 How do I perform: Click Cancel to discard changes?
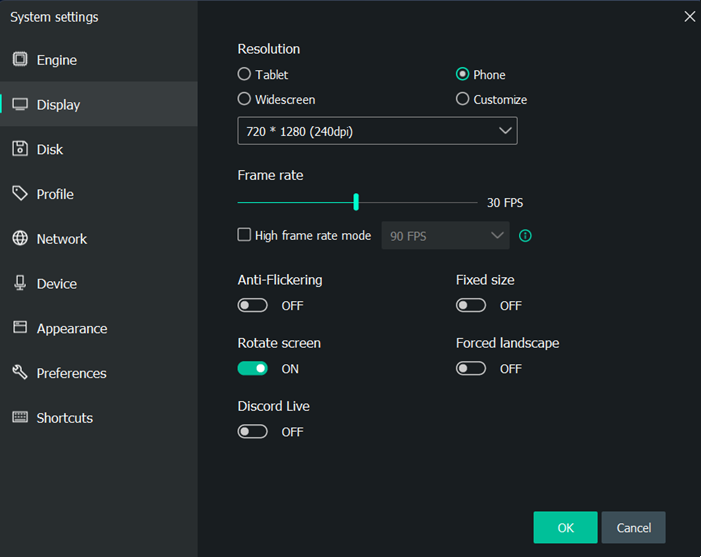pyautogui.click(x=633, y=527)
